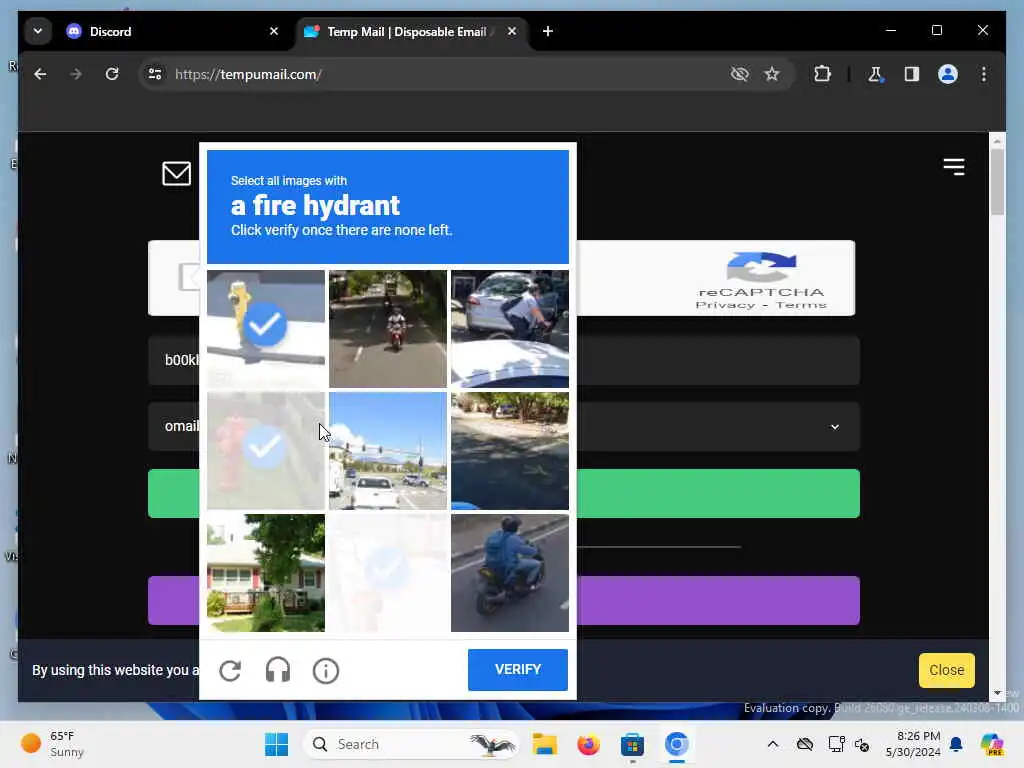View site information icon in address bar
1024x768 pixels.
[155, 74]
